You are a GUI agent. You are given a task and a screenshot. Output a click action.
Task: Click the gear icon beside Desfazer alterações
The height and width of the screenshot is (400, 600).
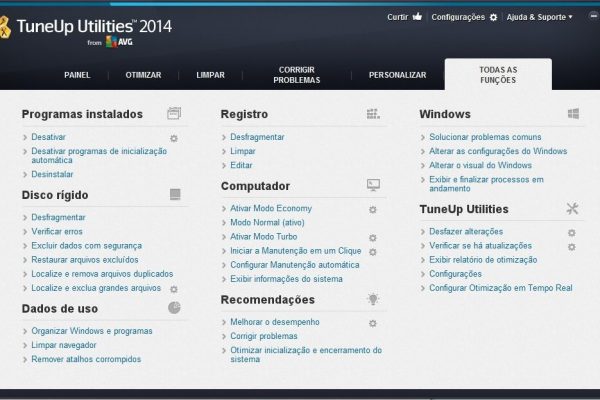coord(572,232)
